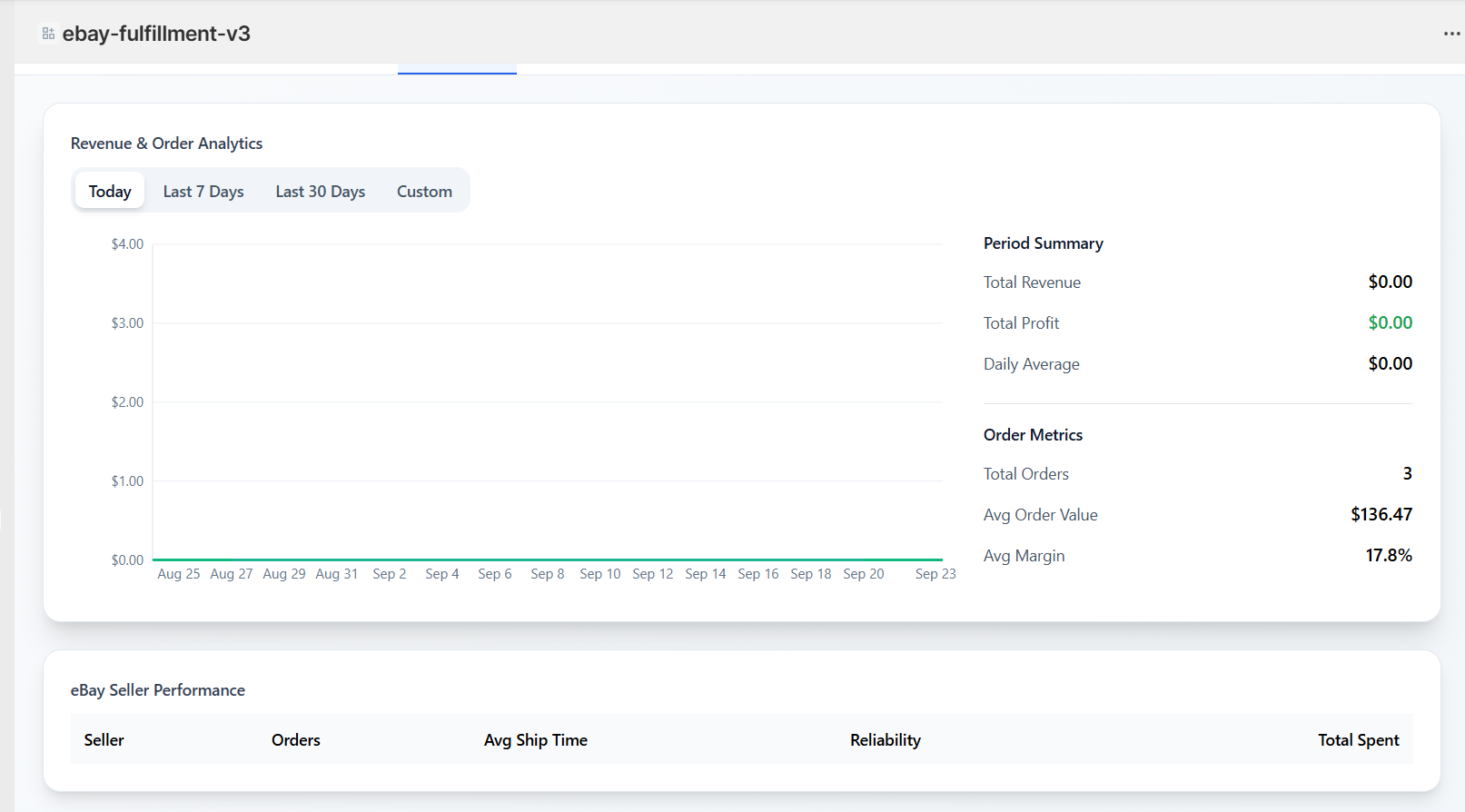Sort by Avg Ship Time column

535,740
